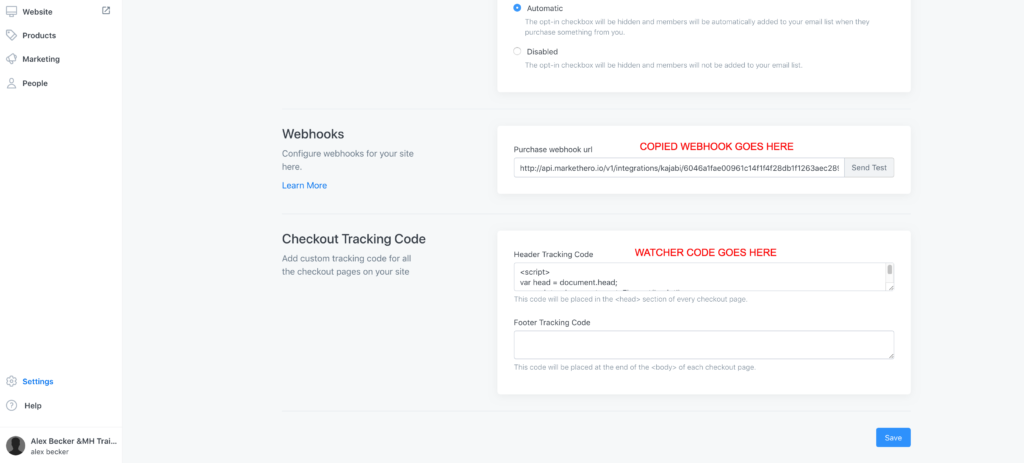Click the Website monitor icon in sidebar
1024x463 pixels.
coord(11,11)
